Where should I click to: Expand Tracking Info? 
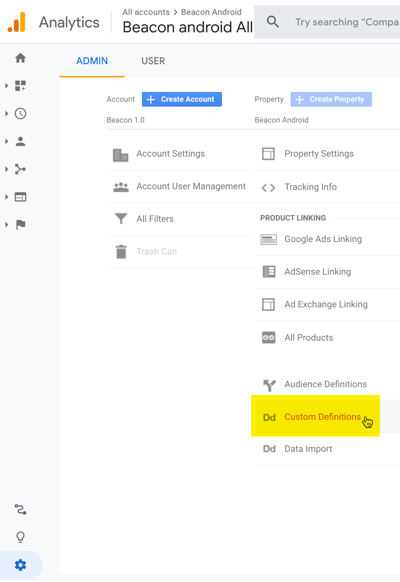(x=311, y=187)
